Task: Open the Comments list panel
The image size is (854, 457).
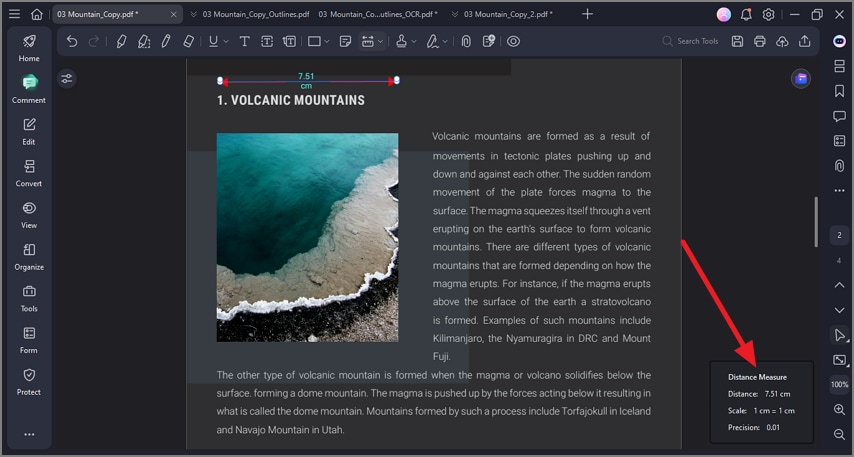Action: (x=839, y=116)
